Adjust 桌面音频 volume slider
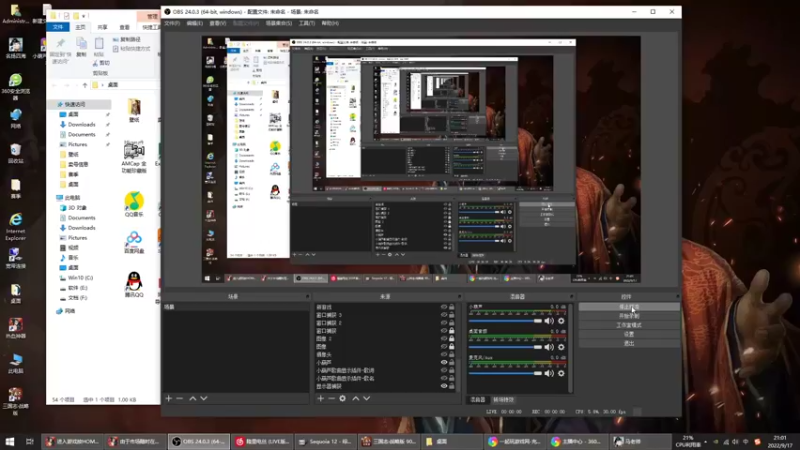Viewport: 800px width, 450px height. tap(505, 347)
